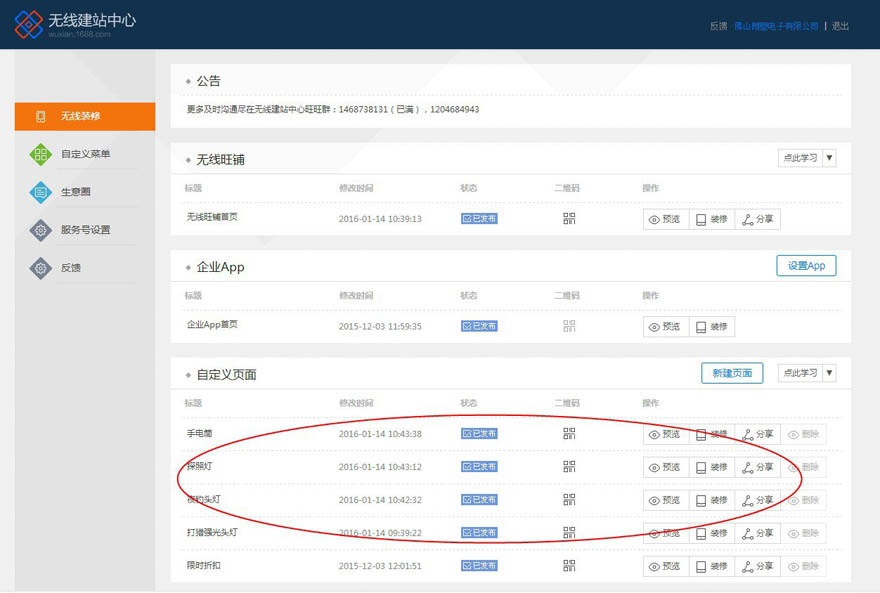Viewport: 880px width, 593px height.
Task: Click the 新建页面 button
Action: tap(732, 373)
